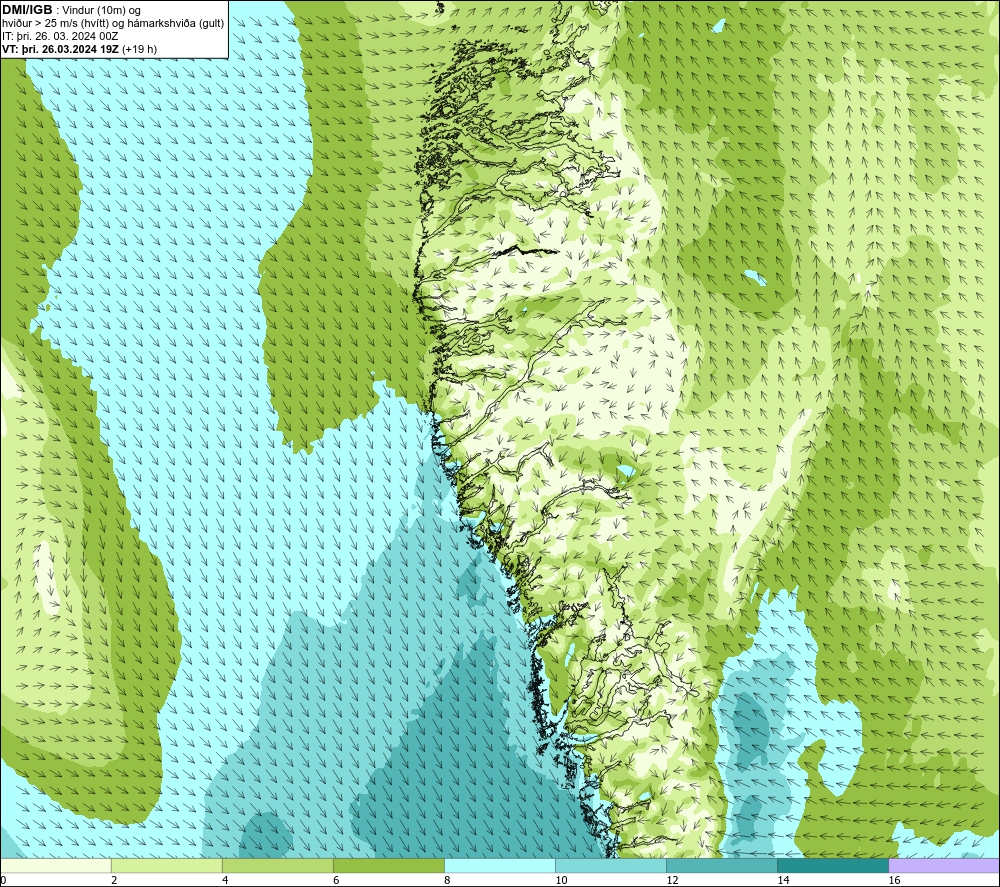Click the 4–6 m/s green legend swatch
The height and width of the screenshot is (887, 1000).
pyautogui.click(x=278, y=865)
